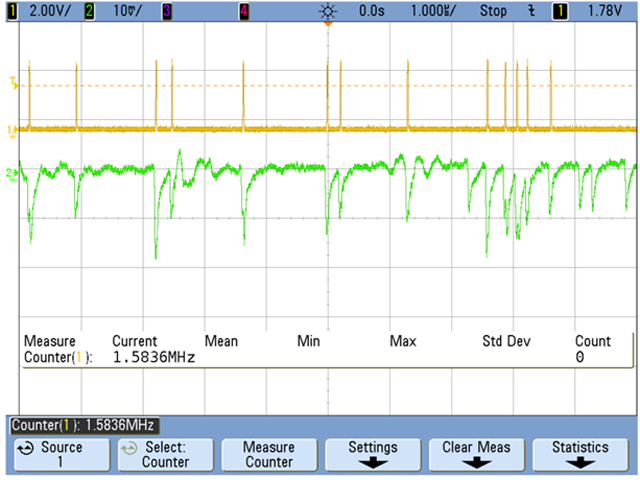Click the Count column header
The image size is (640, 480).
coord(593,341)
